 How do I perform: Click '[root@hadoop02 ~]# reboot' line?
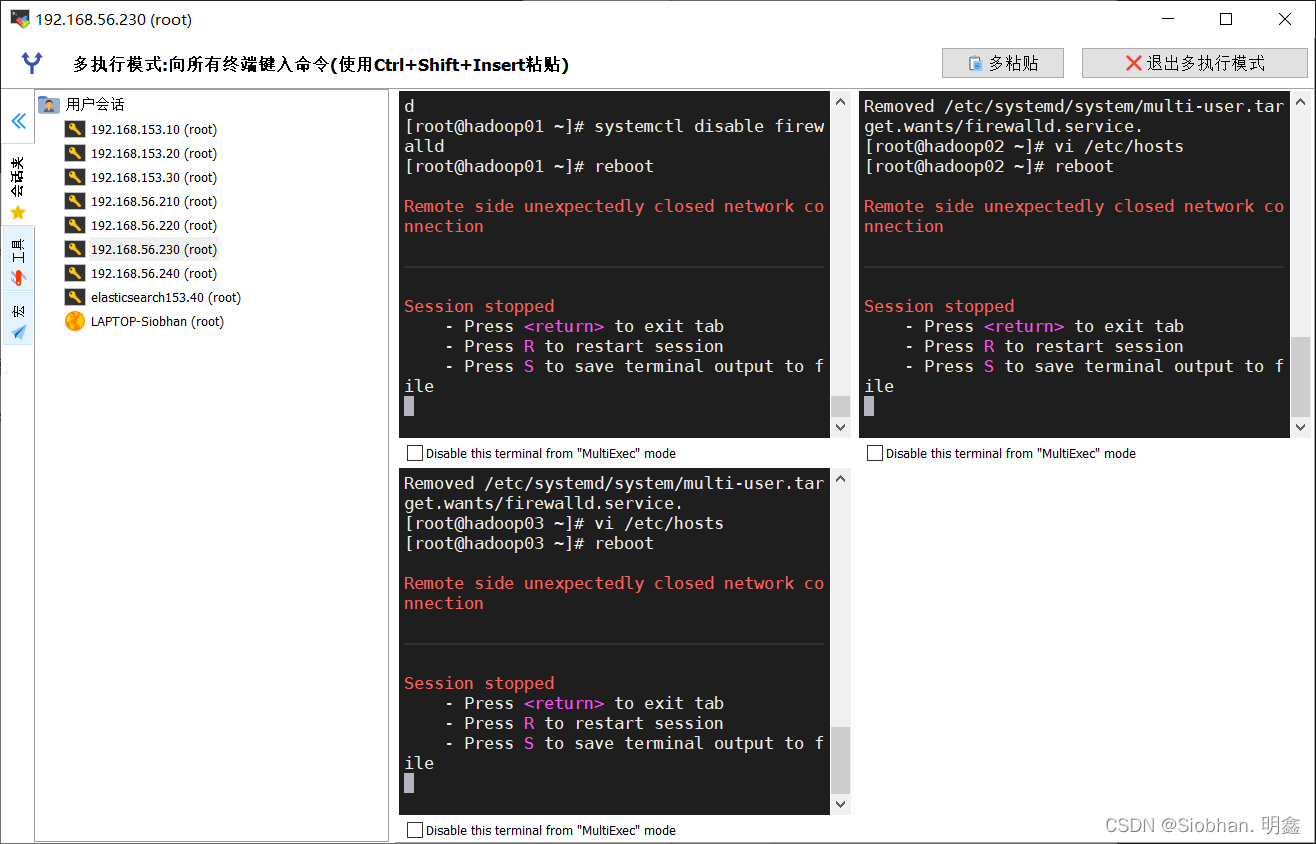point(989,166)
